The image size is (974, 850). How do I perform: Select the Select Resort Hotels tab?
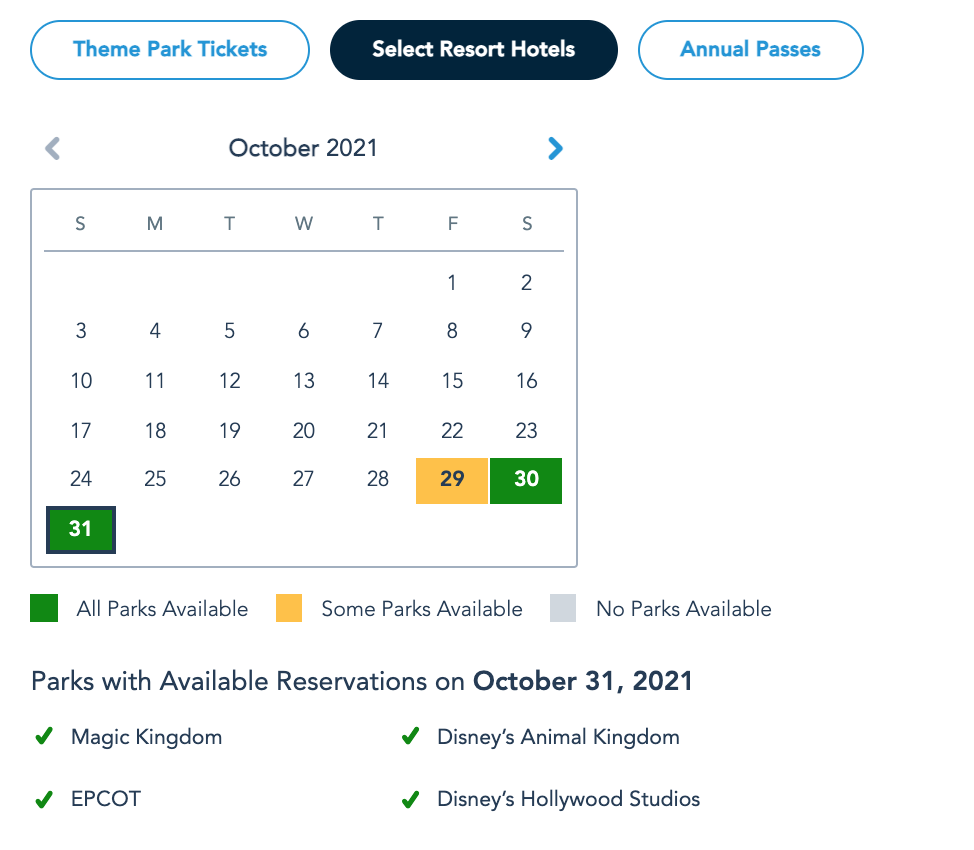click(x=473, y=49)
